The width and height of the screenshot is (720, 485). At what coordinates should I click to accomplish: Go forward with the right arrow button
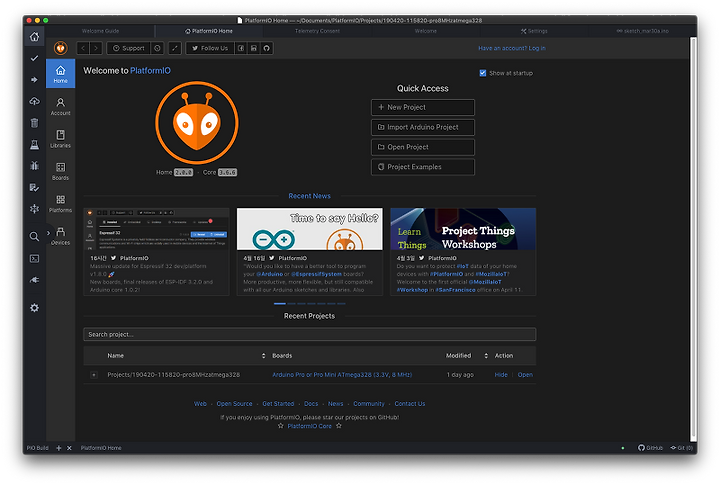96,48
